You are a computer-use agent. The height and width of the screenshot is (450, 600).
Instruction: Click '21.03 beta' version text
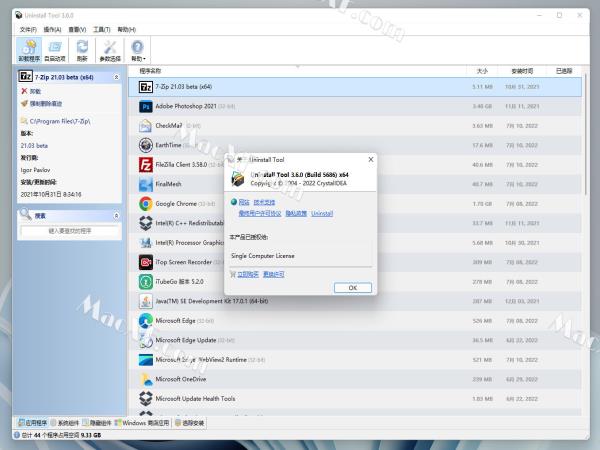(x=34, y=146)
